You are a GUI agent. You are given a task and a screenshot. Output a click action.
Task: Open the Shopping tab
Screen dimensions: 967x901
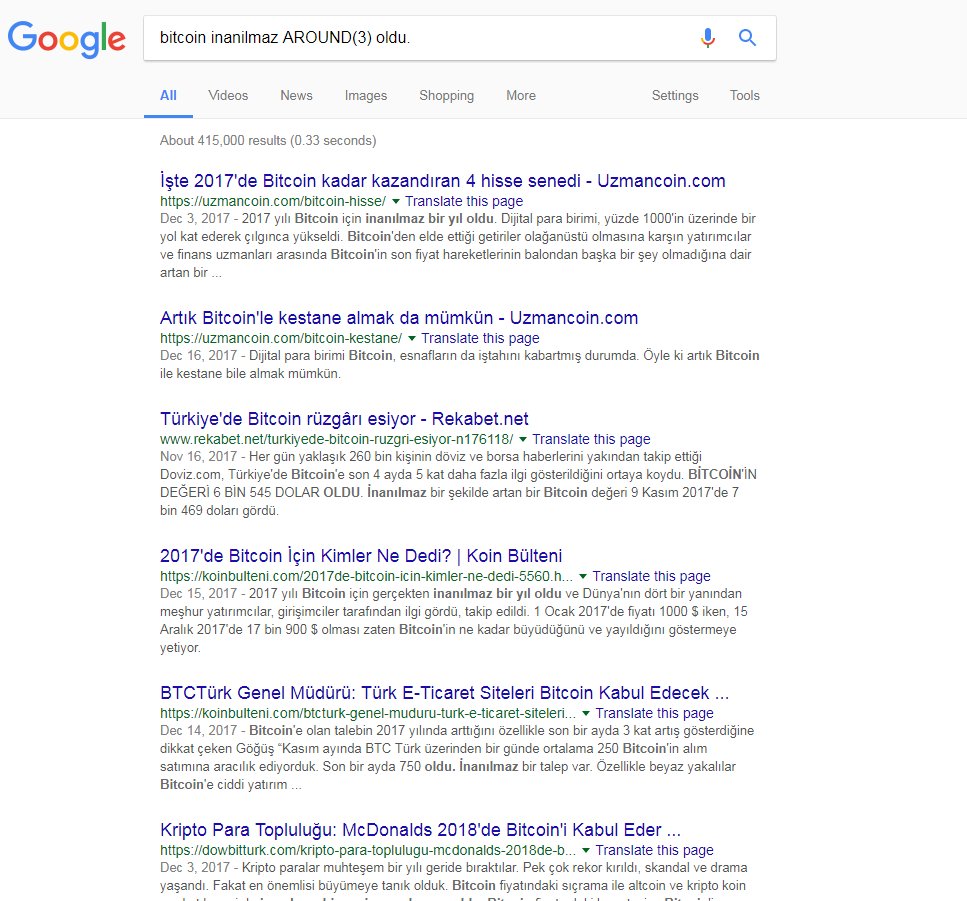446,96
